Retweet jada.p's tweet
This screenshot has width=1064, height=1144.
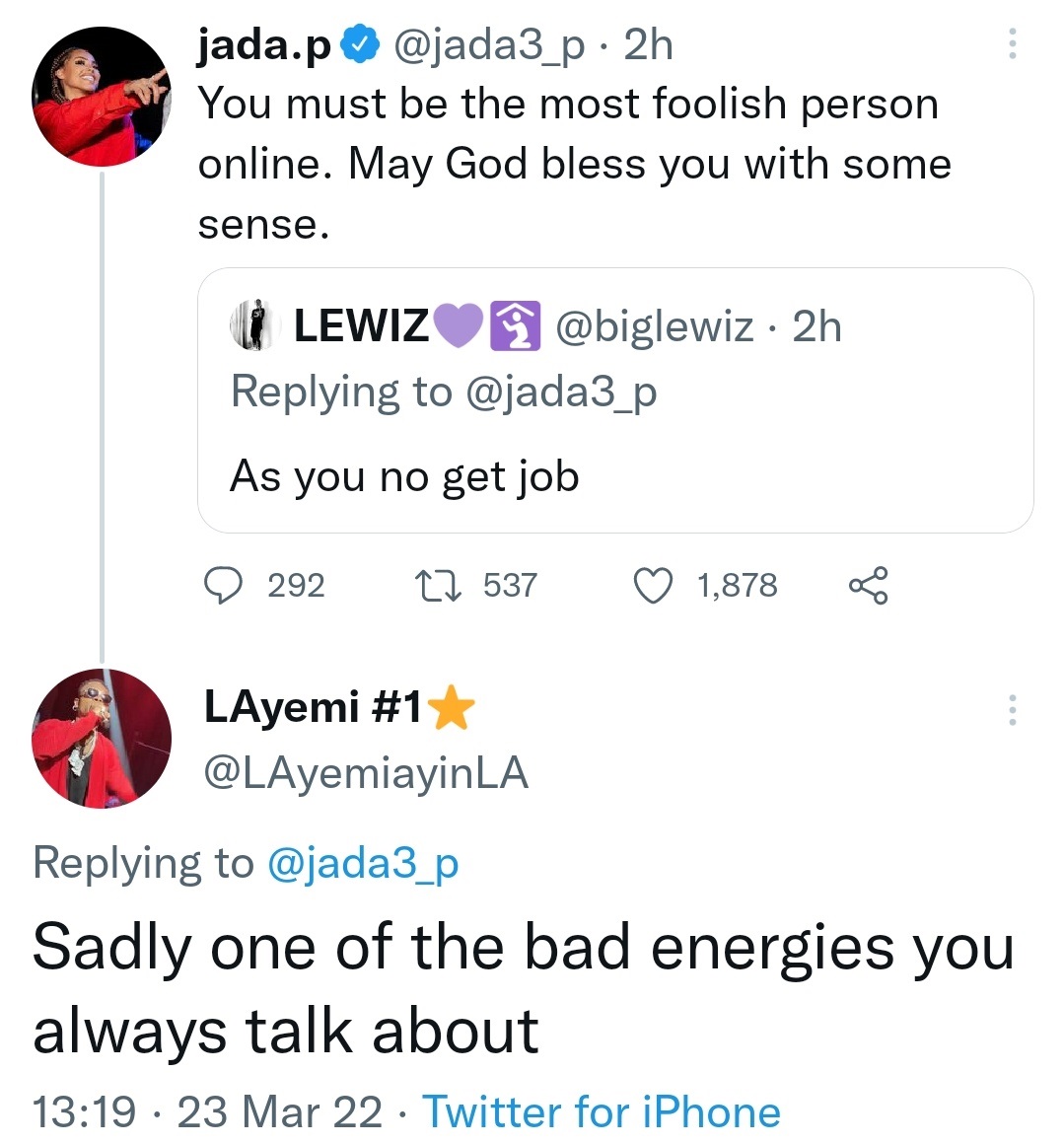click(x=437, y=586)
